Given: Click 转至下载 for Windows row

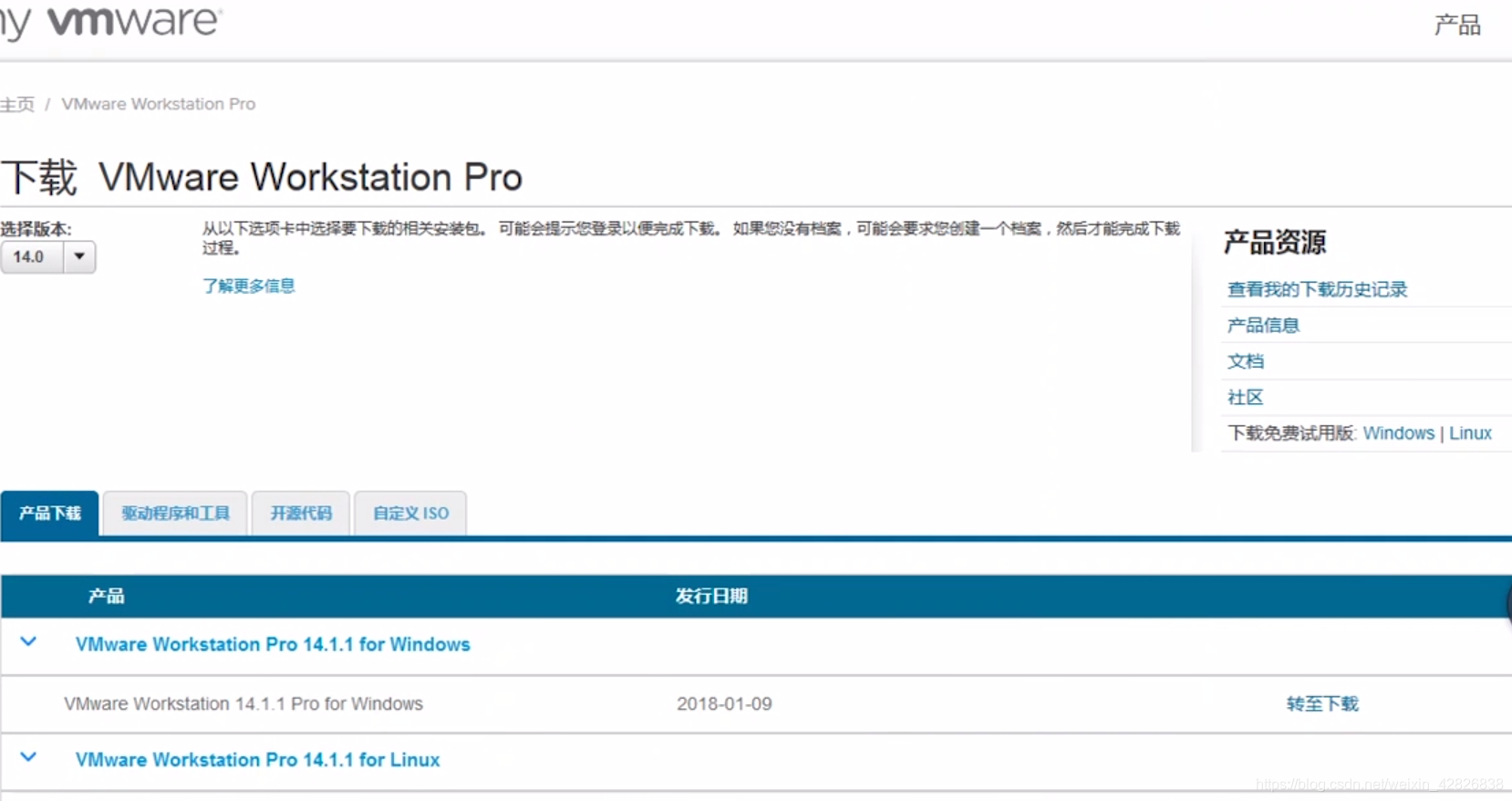Looking at the screenshot, I should click(x=1322, y=703).
